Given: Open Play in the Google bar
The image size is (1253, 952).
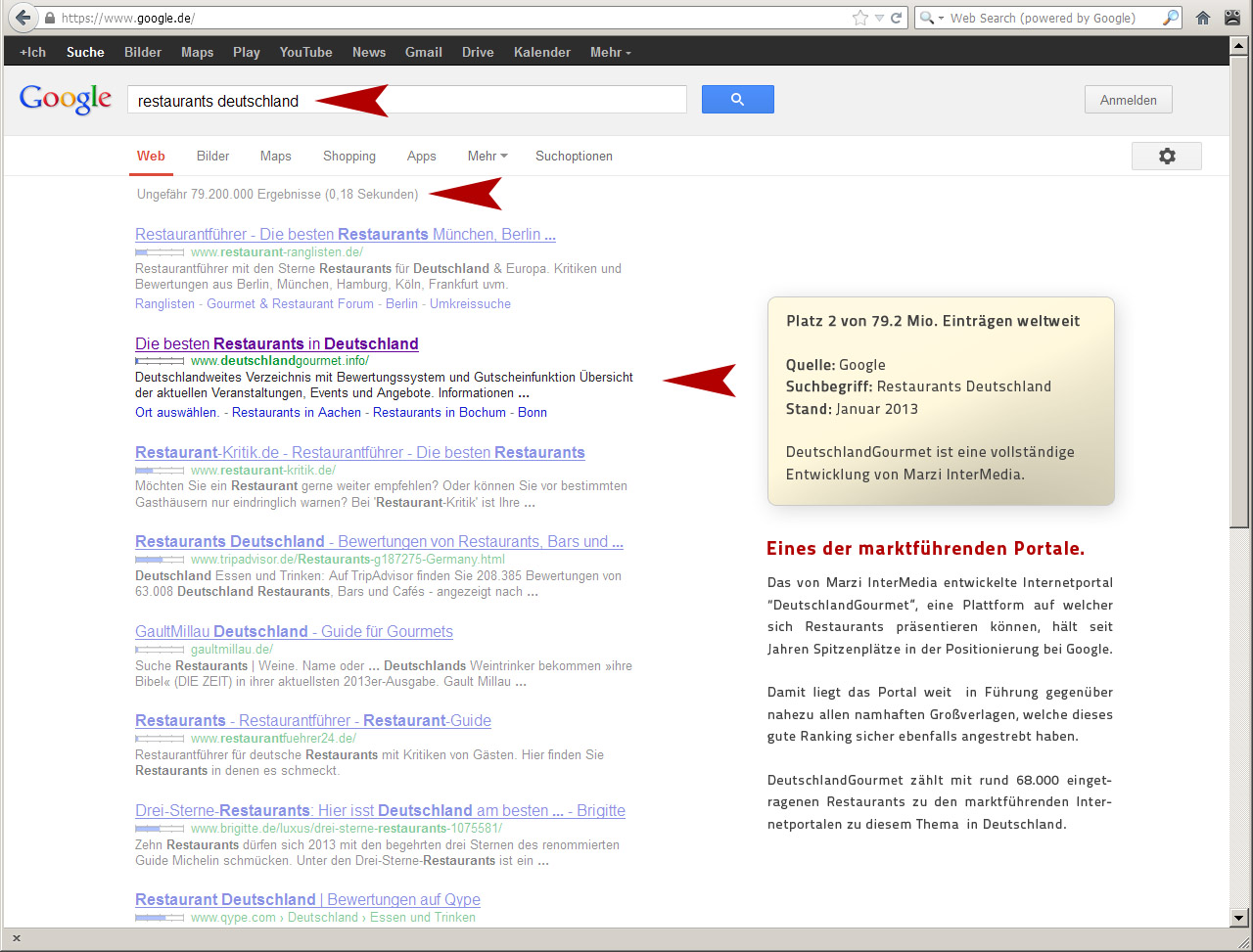Looking at the screenshot, I should pyautogui.click(x=247, y=52).
